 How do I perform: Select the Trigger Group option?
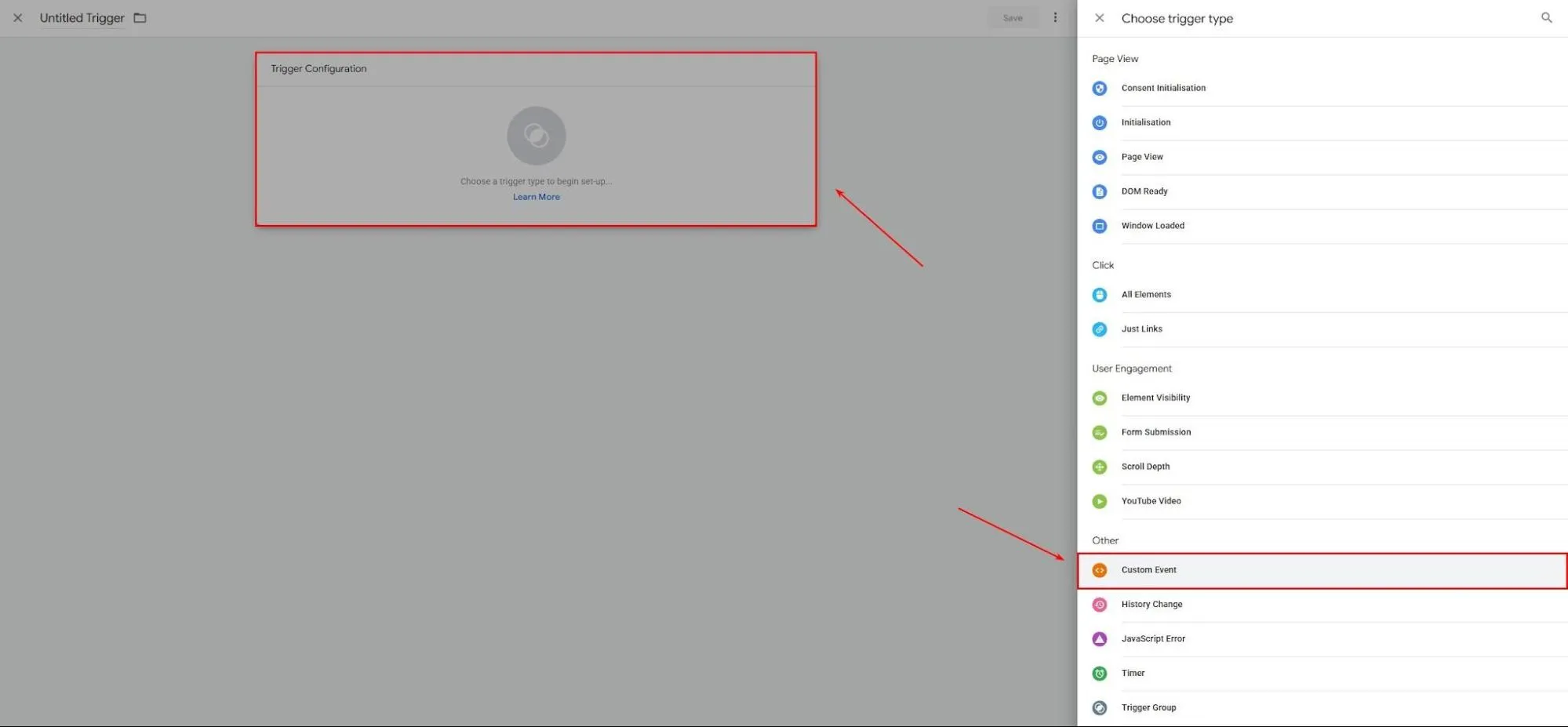tap(1322, 708)
